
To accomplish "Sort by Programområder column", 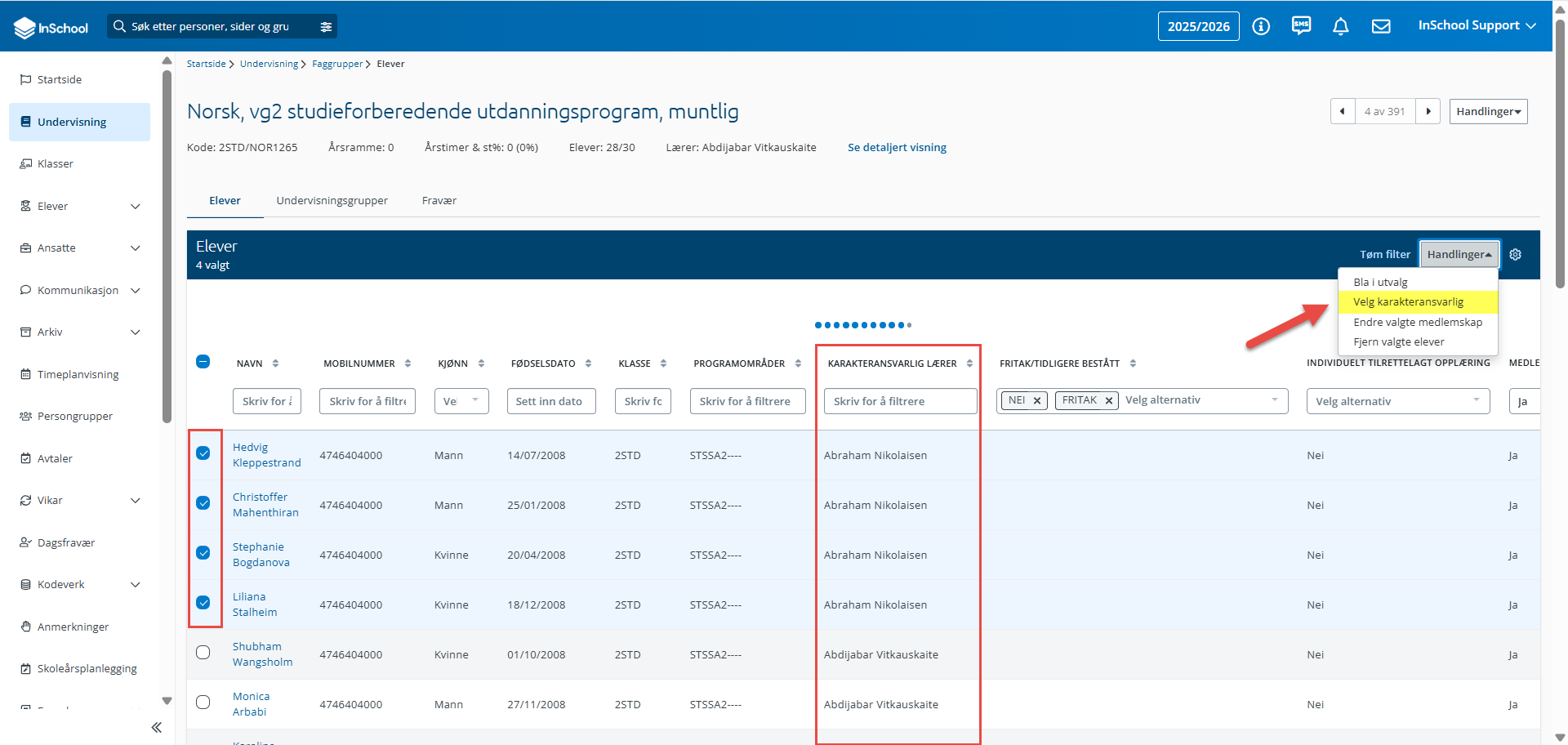I will click(798, 364).
